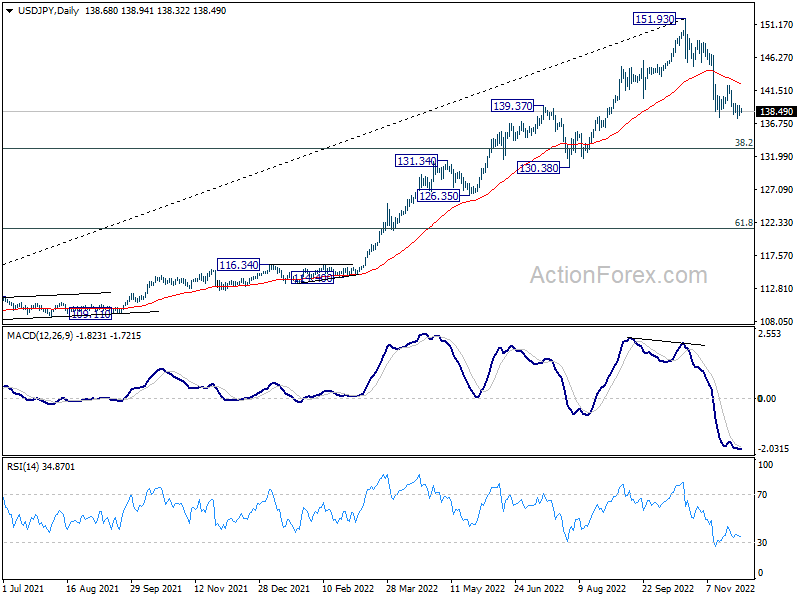Select the 131.340 price label
This screenshot has width=800, height=600.
(416, 161)
